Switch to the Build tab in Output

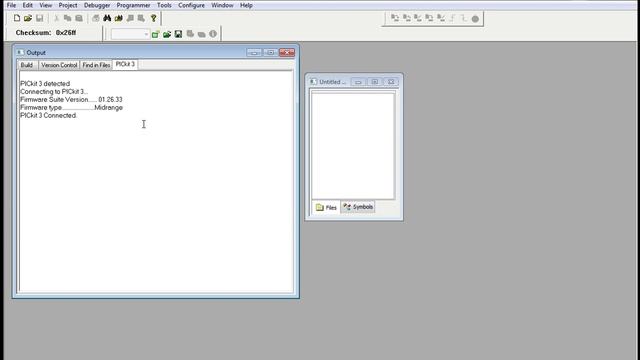click(x=27, y=65)
